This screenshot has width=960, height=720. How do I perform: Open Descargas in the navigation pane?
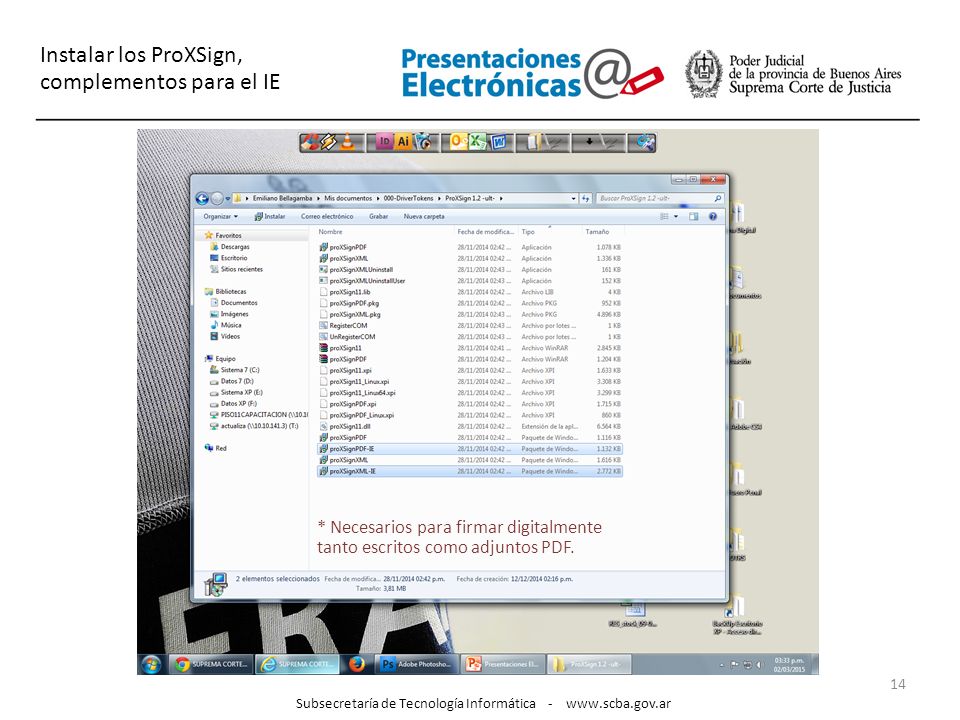235,247
